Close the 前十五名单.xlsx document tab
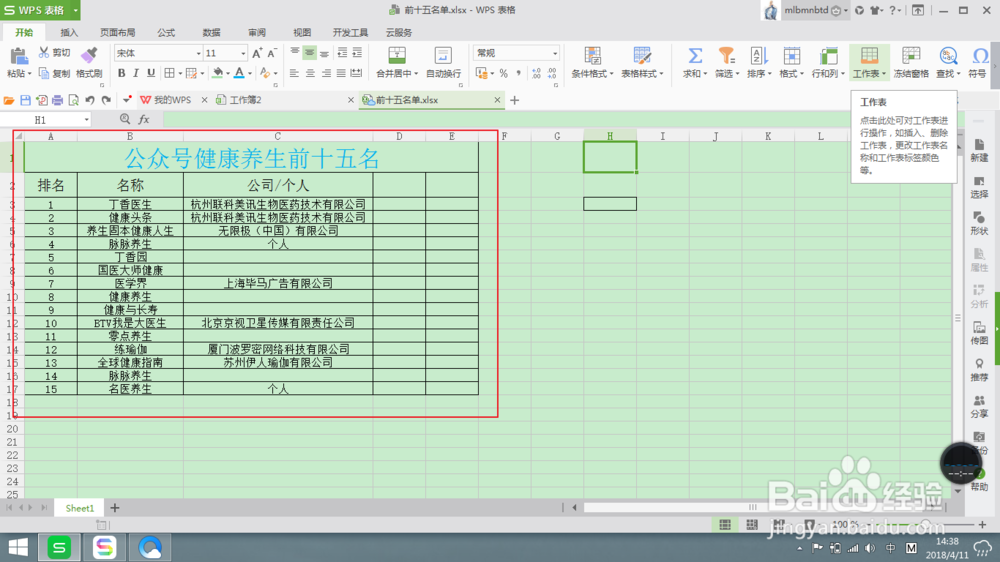 point(497,100)
